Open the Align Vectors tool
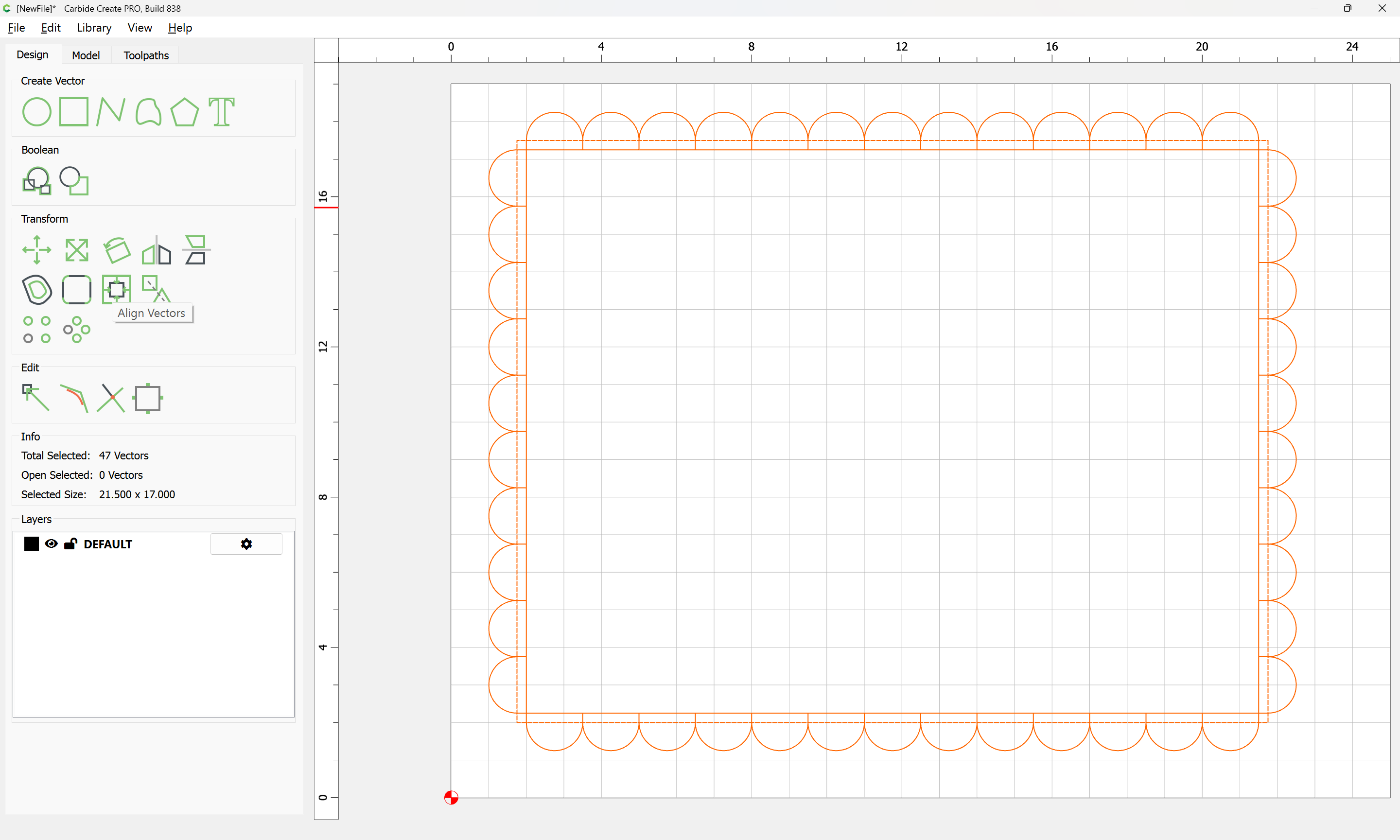The width and height of the screenshot is (1400, 840). pyautogui.click(x=117, y=289)
